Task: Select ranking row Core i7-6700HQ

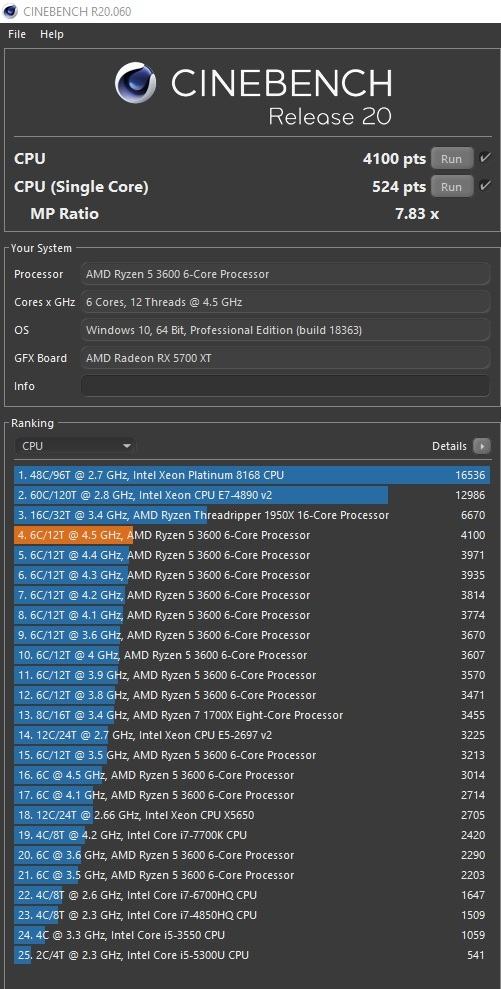Action: tap(252, 895)
